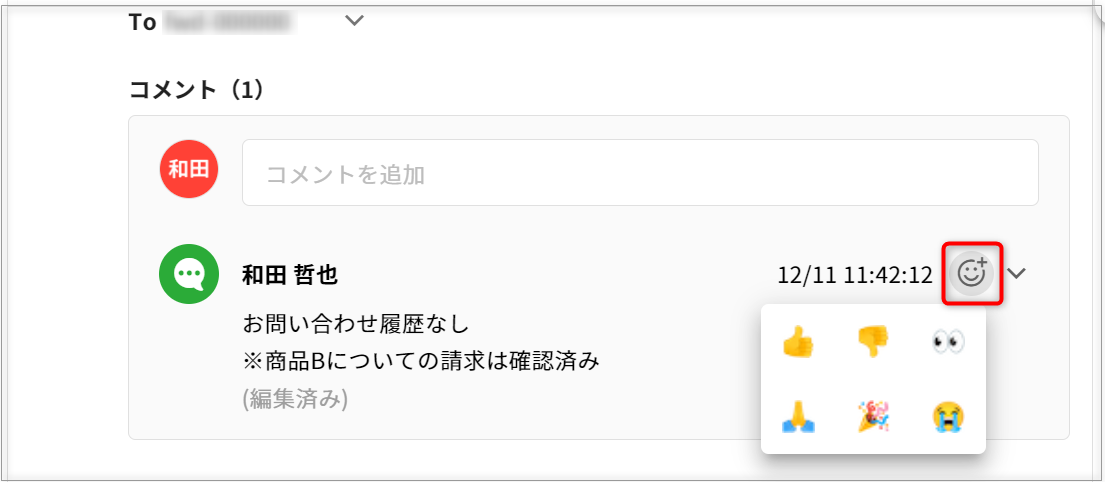This screenshot has width=1105, height=482.
Task: React with the thumbs up emoji
Action: point(798,344)
